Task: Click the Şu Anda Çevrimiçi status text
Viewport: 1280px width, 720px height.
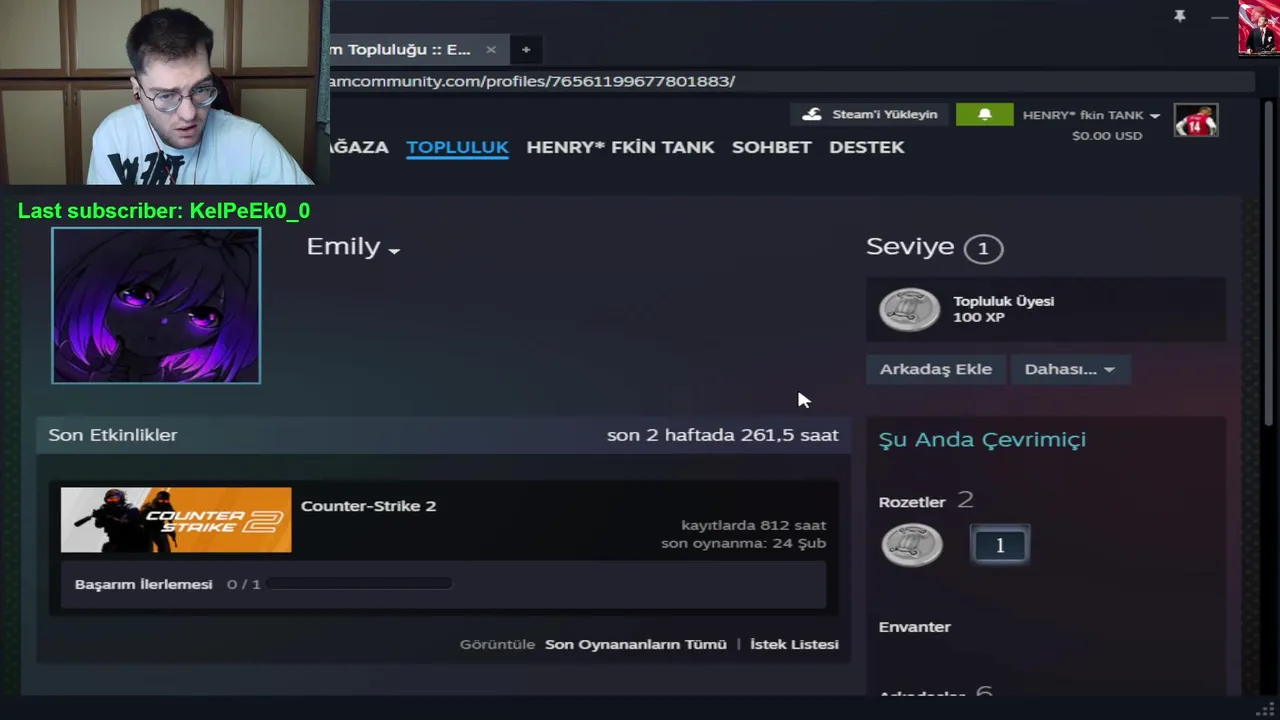Action: tap(982, 440)
